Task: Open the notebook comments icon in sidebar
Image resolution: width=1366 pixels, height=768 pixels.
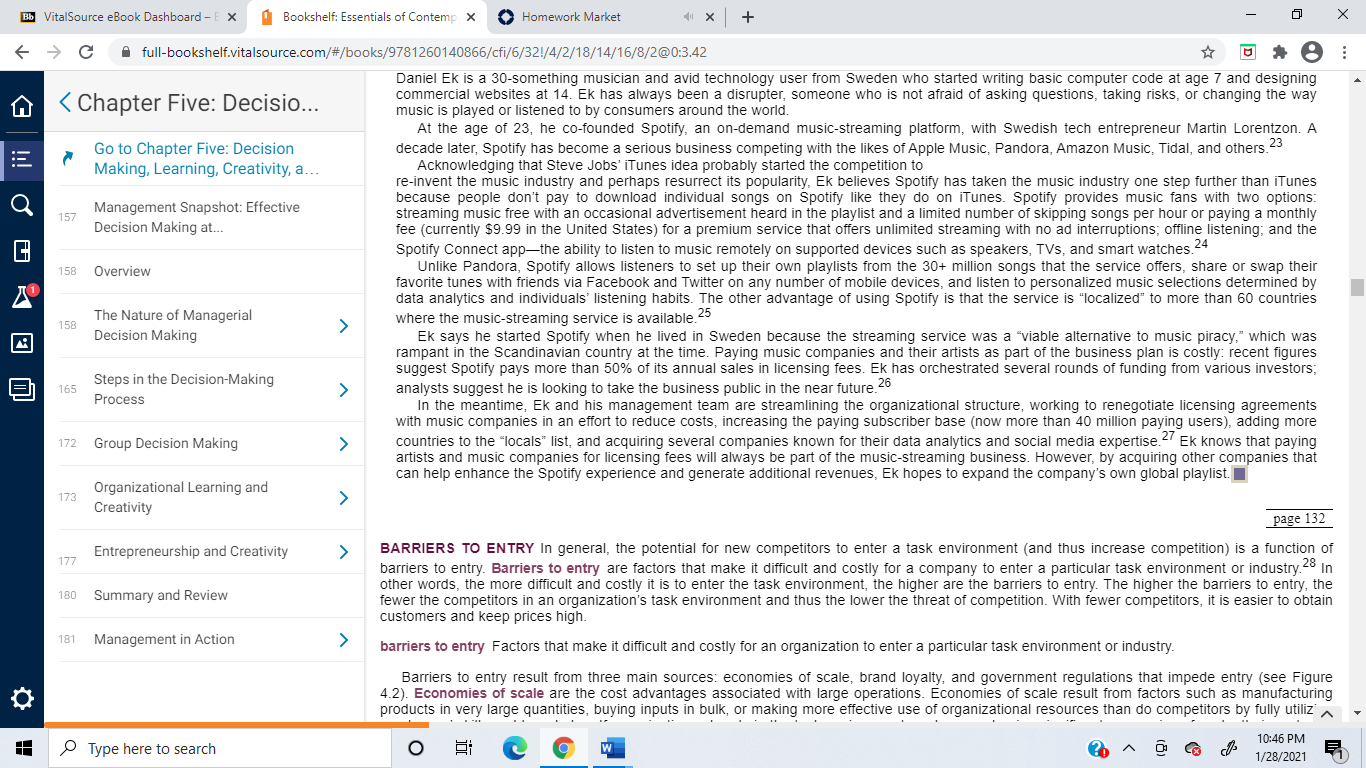Action: [x=22, y=389]
